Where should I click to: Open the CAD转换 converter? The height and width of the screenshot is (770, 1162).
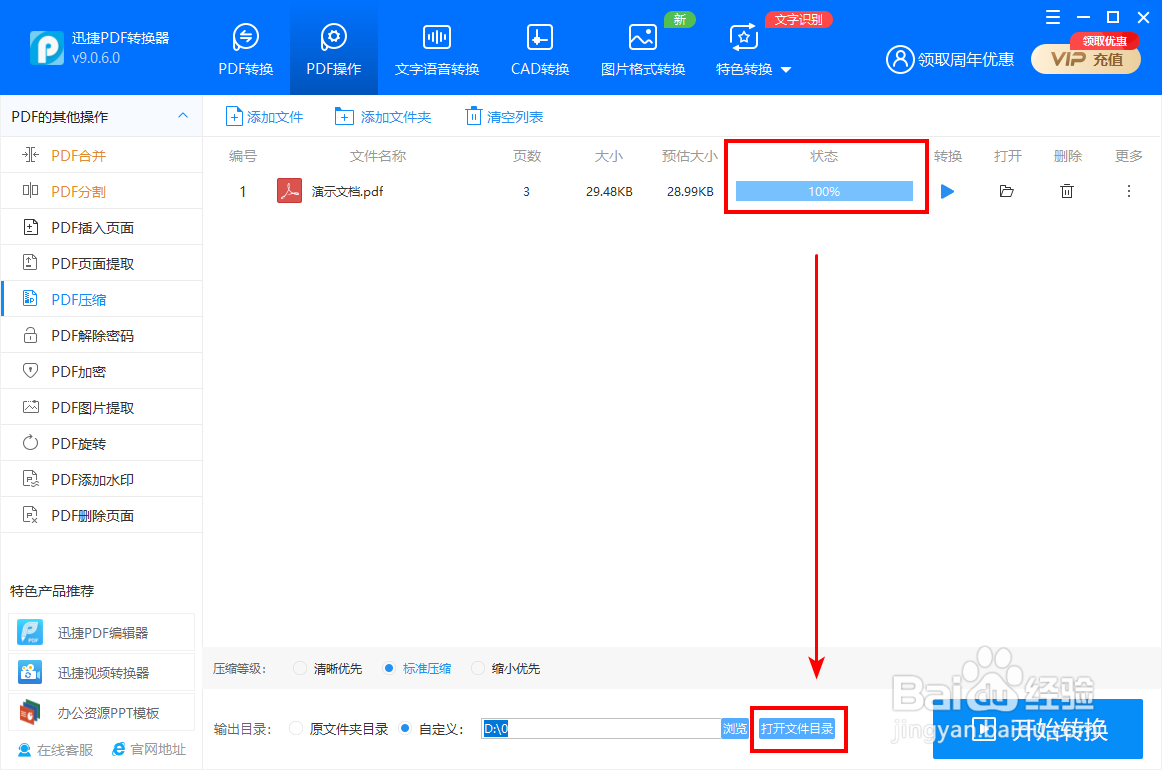(539, 47)
